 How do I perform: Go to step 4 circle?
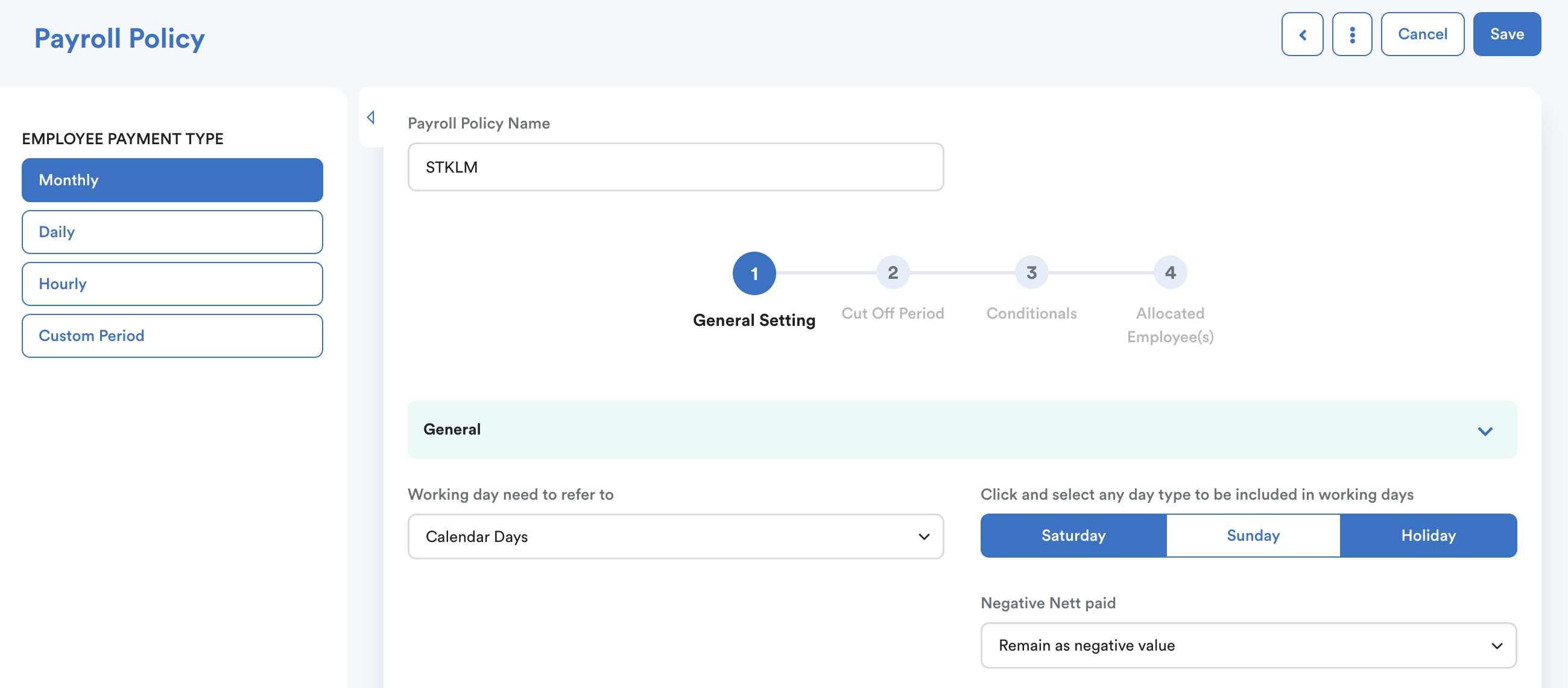[1170, 272]
